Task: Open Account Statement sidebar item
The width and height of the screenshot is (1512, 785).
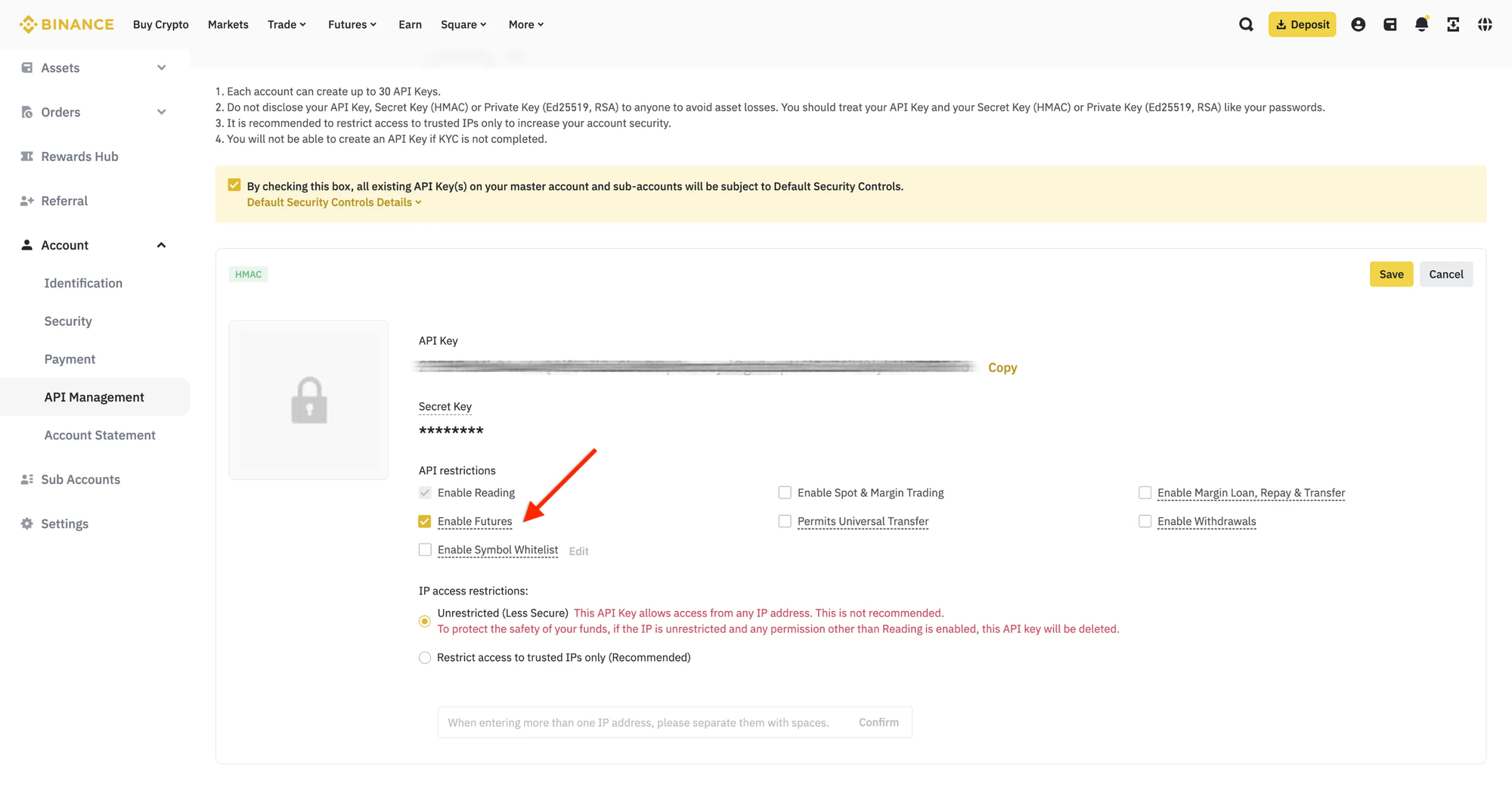Action: click(100, 435)
